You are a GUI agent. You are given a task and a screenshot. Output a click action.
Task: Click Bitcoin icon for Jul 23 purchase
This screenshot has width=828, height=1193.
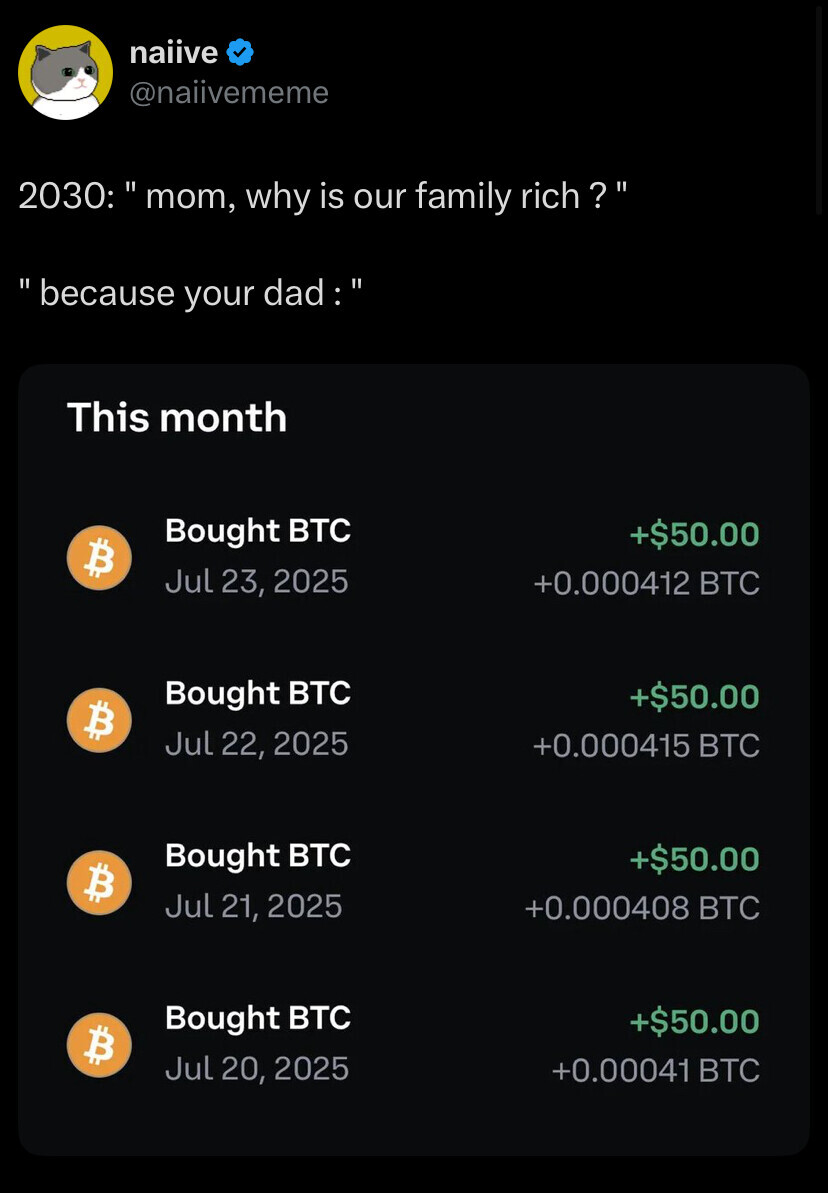pos(99,558)
